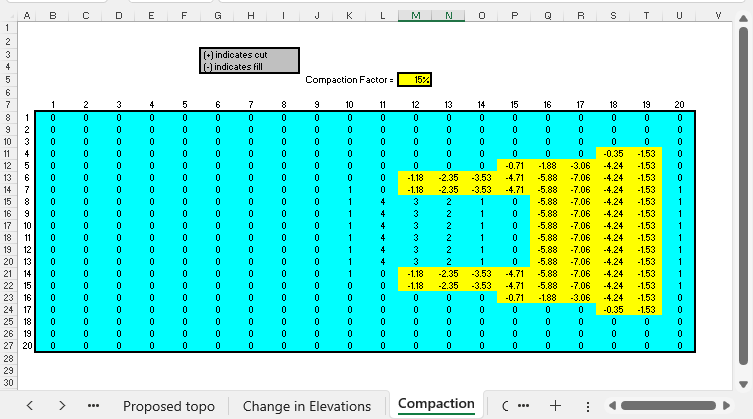This screenshot has height=419, width=753.
Task: Open the Change in Elevations tab
Action: click(306, 405)
